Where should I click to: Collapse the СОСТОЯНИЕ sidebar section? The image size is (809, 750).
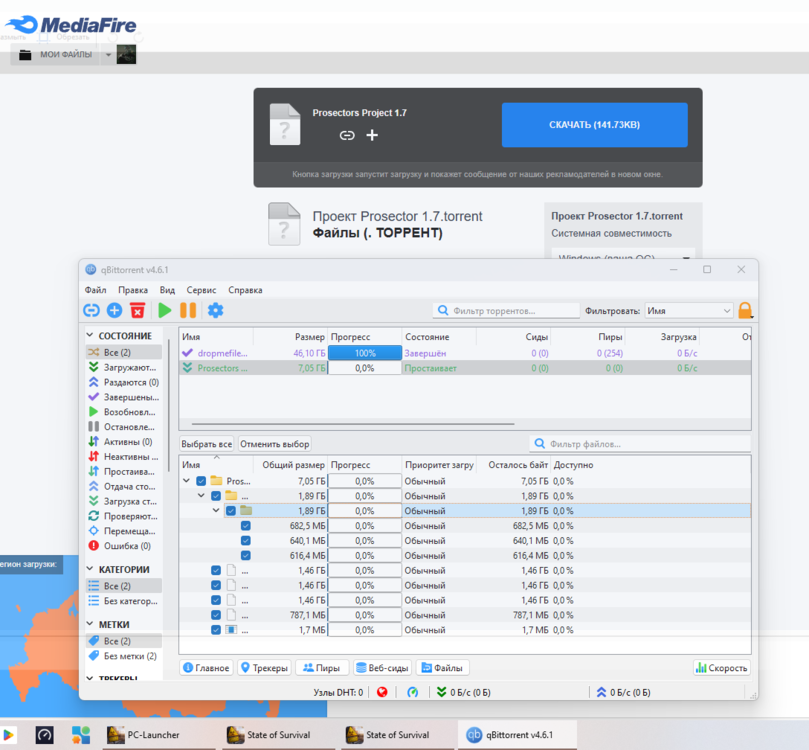[x=91, y=336]
